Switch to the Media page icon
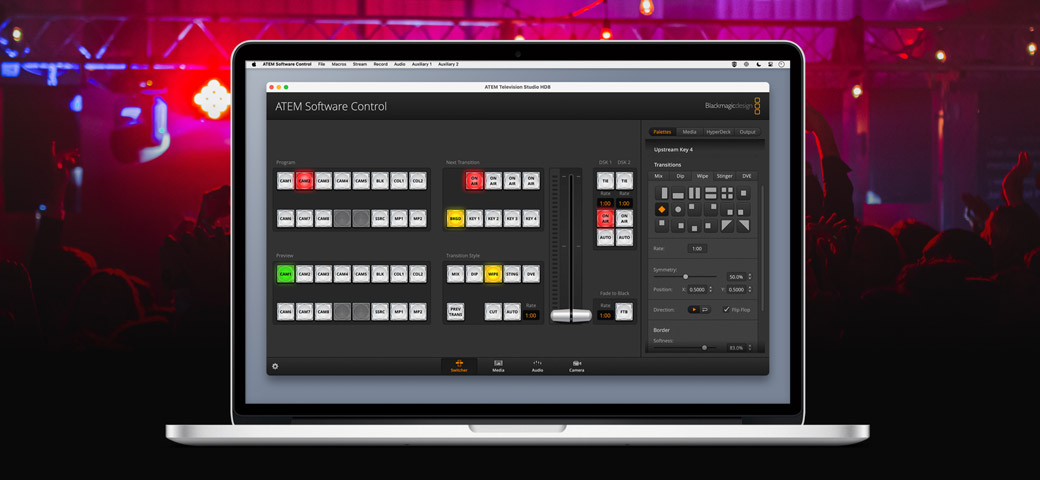The width and height of the screenshot is (1040, 480). (x=498, y=365)
